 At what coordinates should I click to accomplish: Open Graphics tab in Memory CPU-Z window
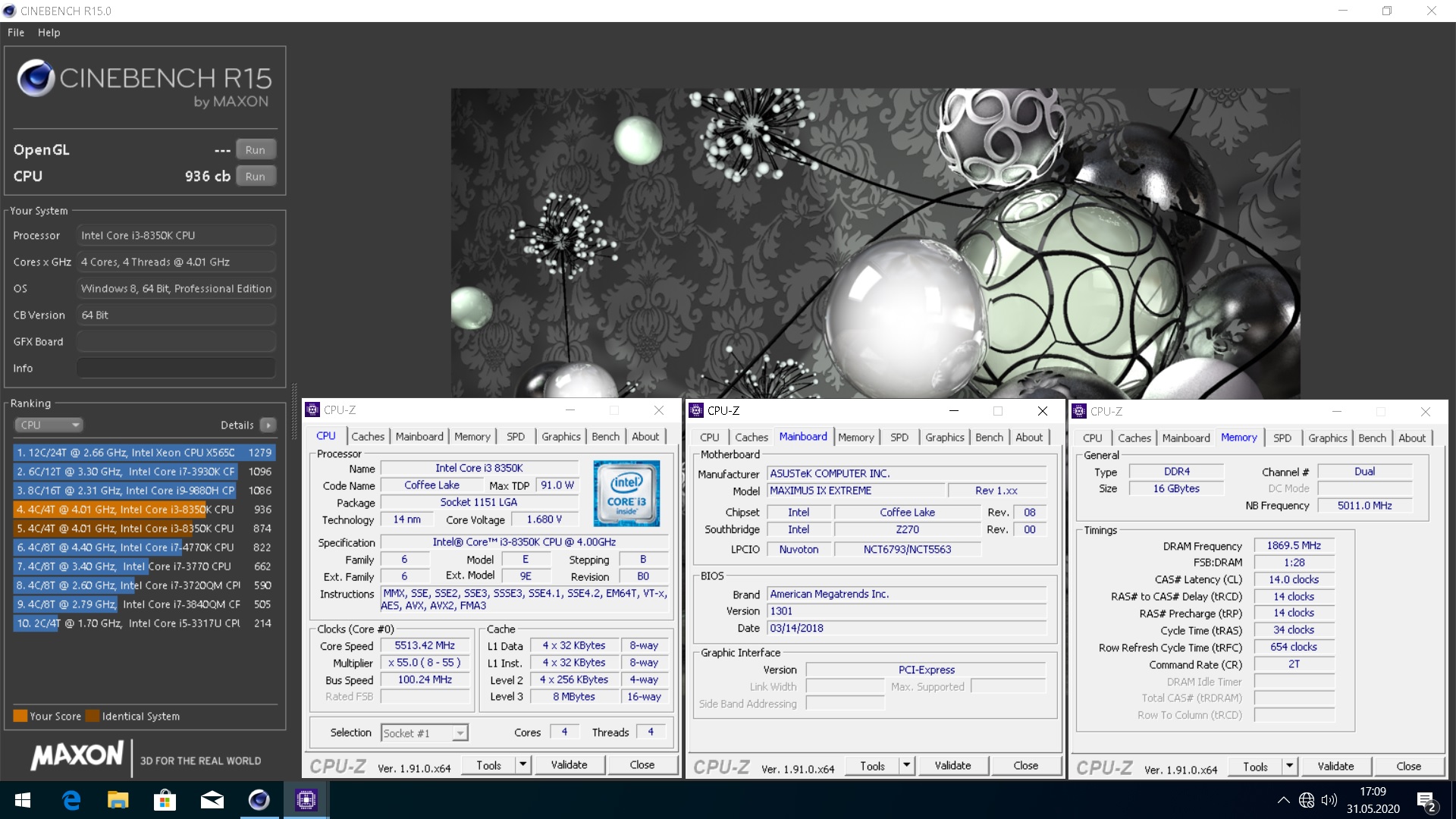(x=1328, y=438)
